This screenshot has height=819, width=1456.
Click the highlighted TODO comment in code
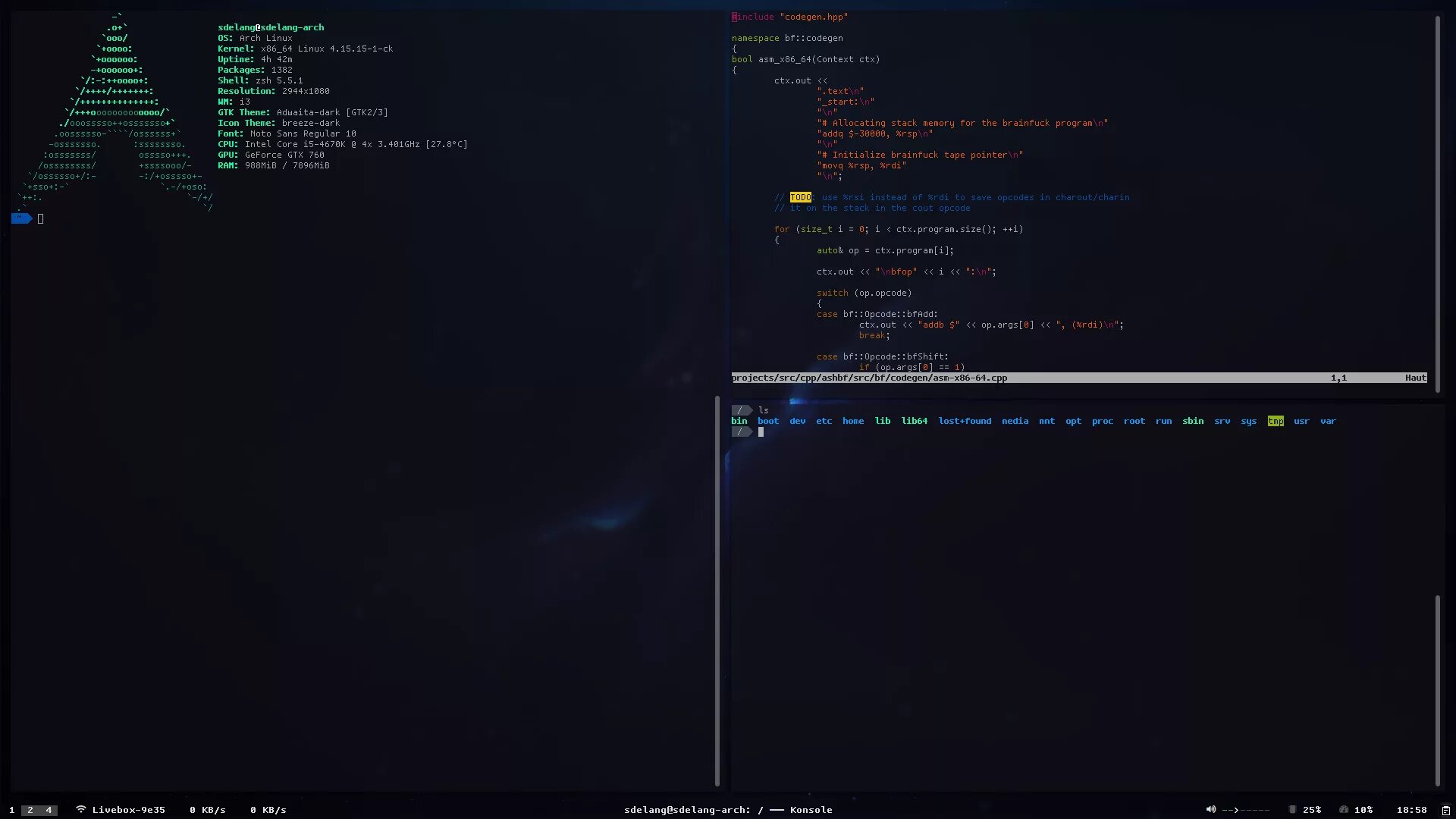coord(800,197)
